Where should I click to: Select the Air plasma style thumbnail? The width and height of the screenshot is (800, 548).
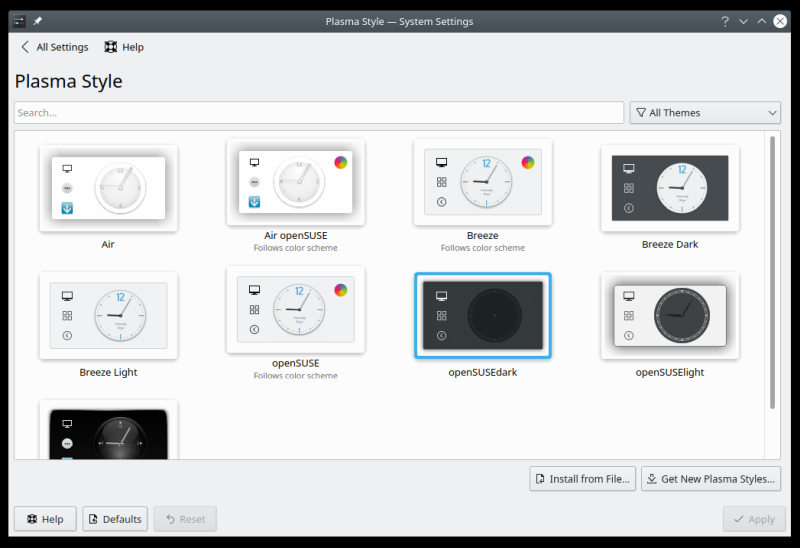click(108, 188)
